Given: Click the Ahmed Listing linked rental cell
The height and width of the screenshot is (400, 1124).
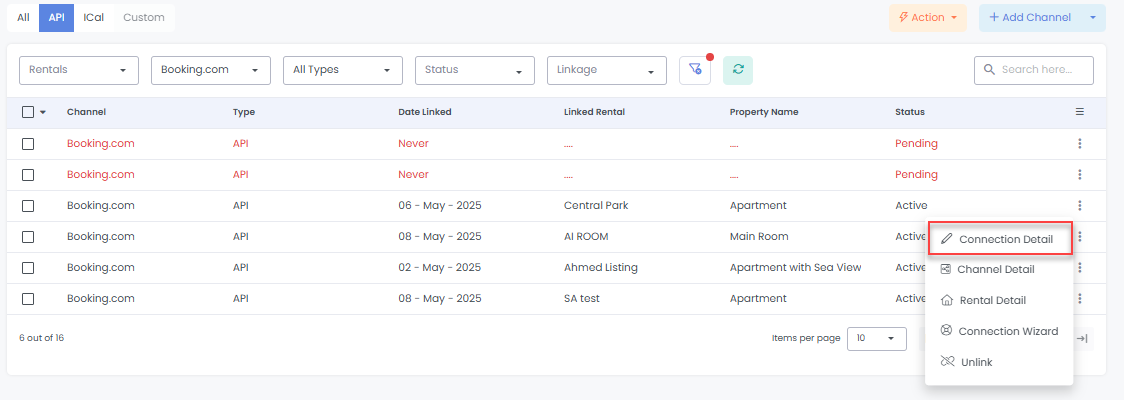Looking at the screenshot, I should click(601, 267).
